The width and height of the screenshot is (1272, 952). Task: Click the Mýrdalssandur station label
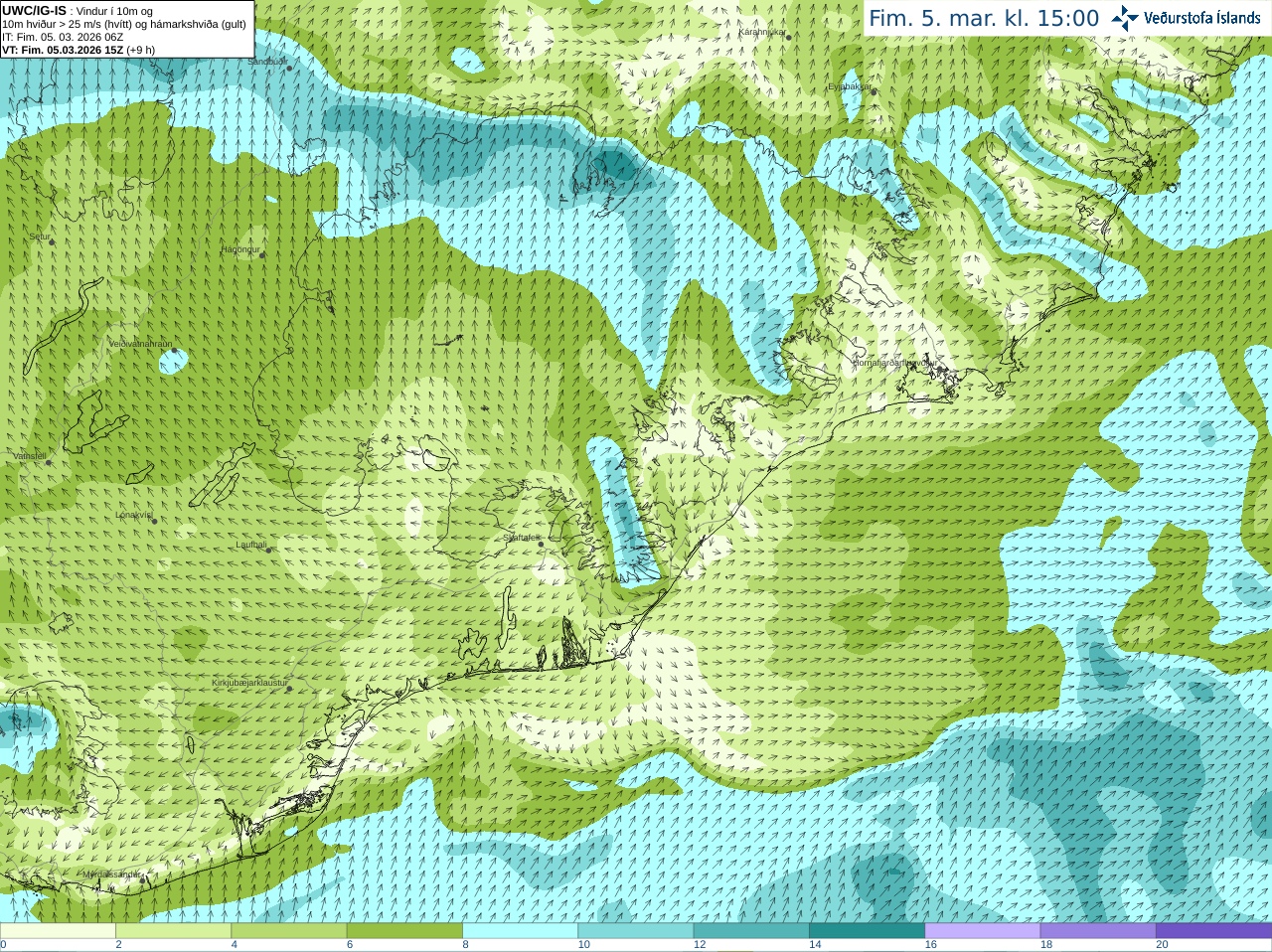click(111, 873)
